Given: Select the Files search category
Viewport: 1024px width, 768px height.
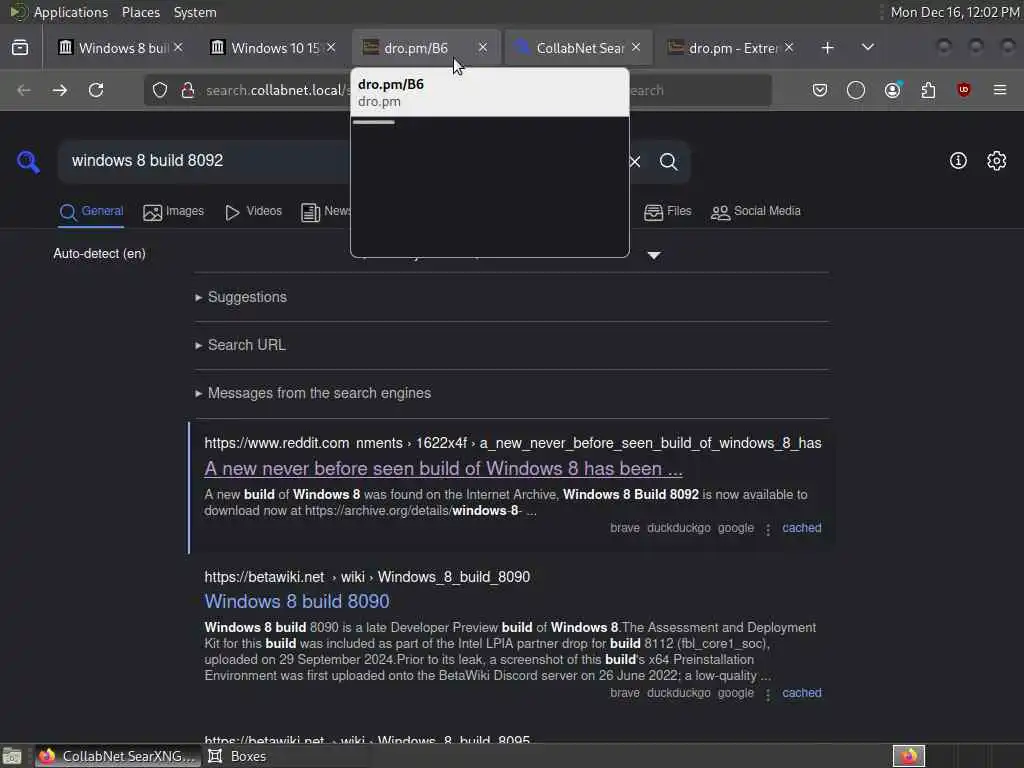Looking at the screenshot, I should coord(667,212).
